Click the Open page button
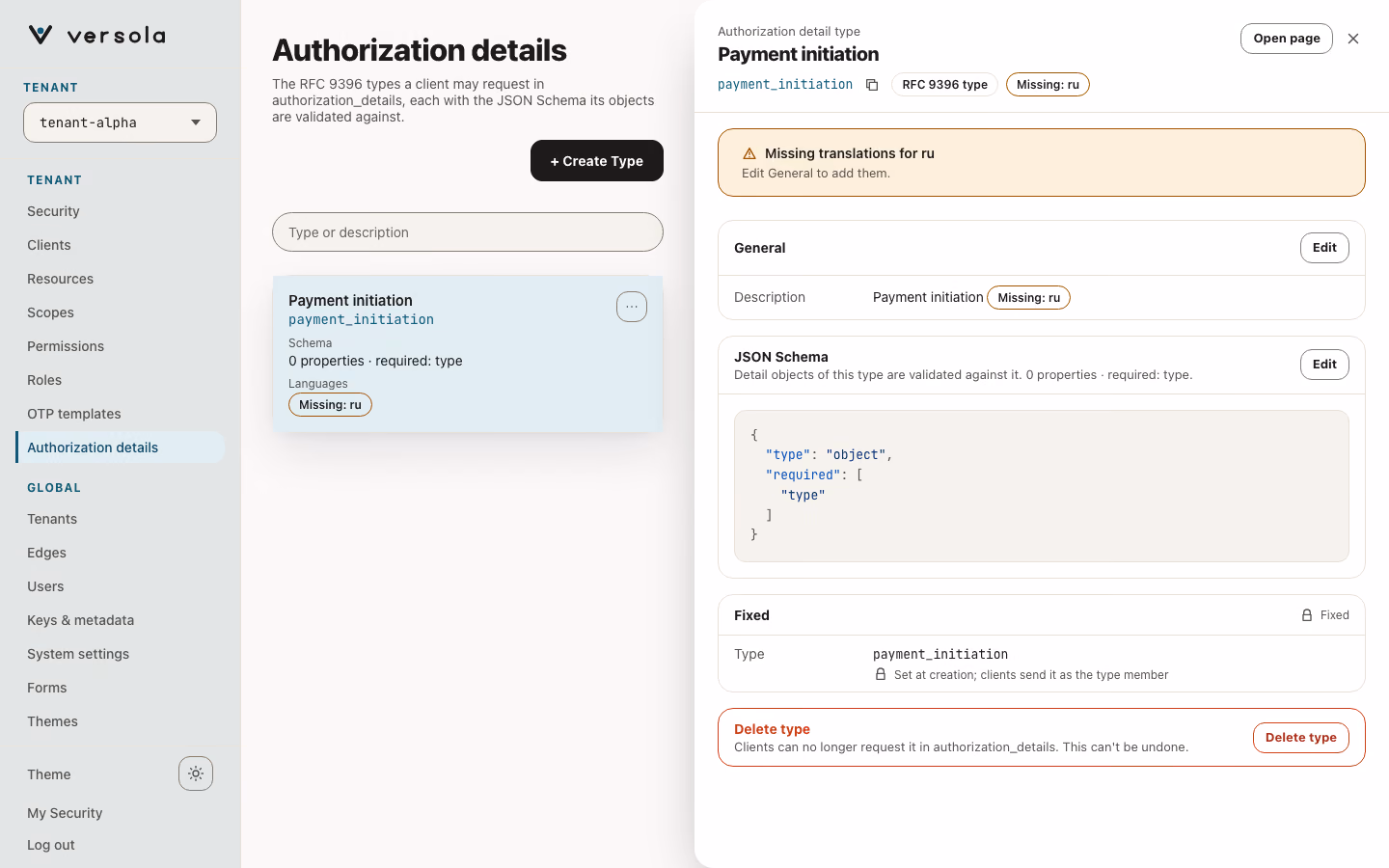This screenshot has height=868, width=1389. pyautogui.click(x=1287, y=39)
